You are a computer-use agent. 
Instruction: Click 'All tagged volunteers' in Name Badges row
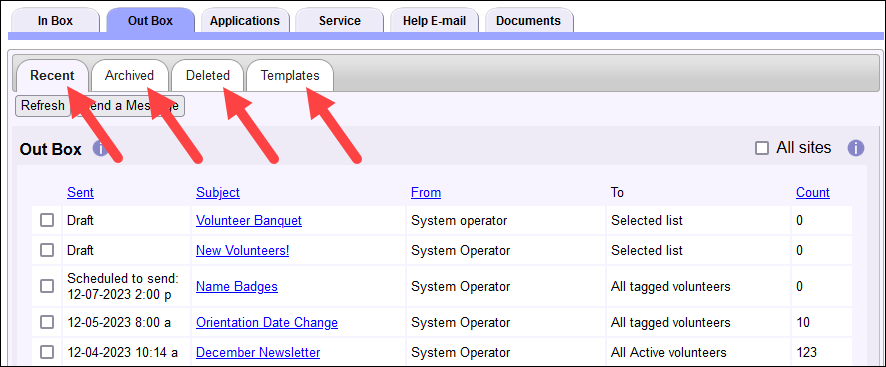click(x=670, y=287)
